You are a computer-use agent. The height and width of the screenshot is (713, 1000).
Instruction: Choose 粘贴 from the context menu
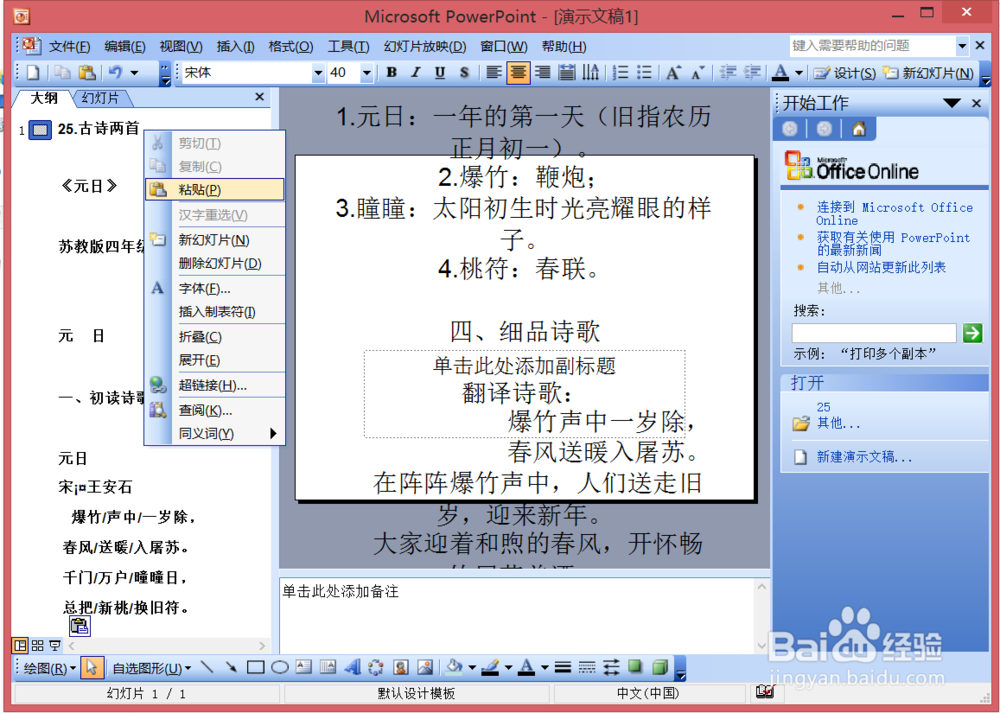(x=200, y=189)
